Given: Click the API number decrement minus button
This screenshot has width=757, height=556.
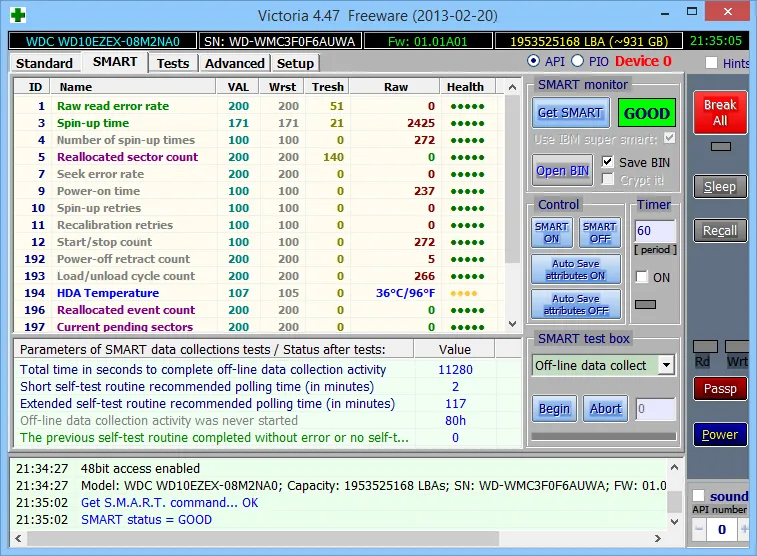Looking at the screenshot, I should 699,529.
